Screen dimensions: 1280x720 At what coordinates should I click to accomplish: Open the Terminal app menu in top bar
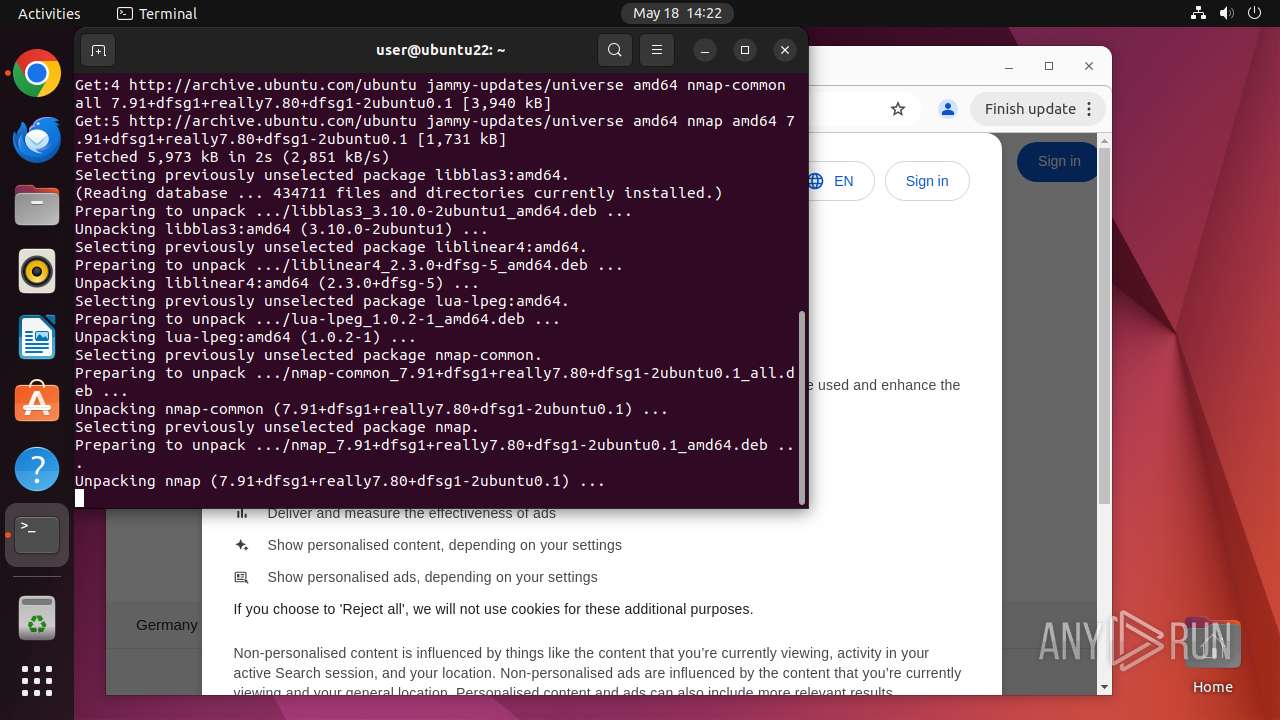[x=157, y=13]
